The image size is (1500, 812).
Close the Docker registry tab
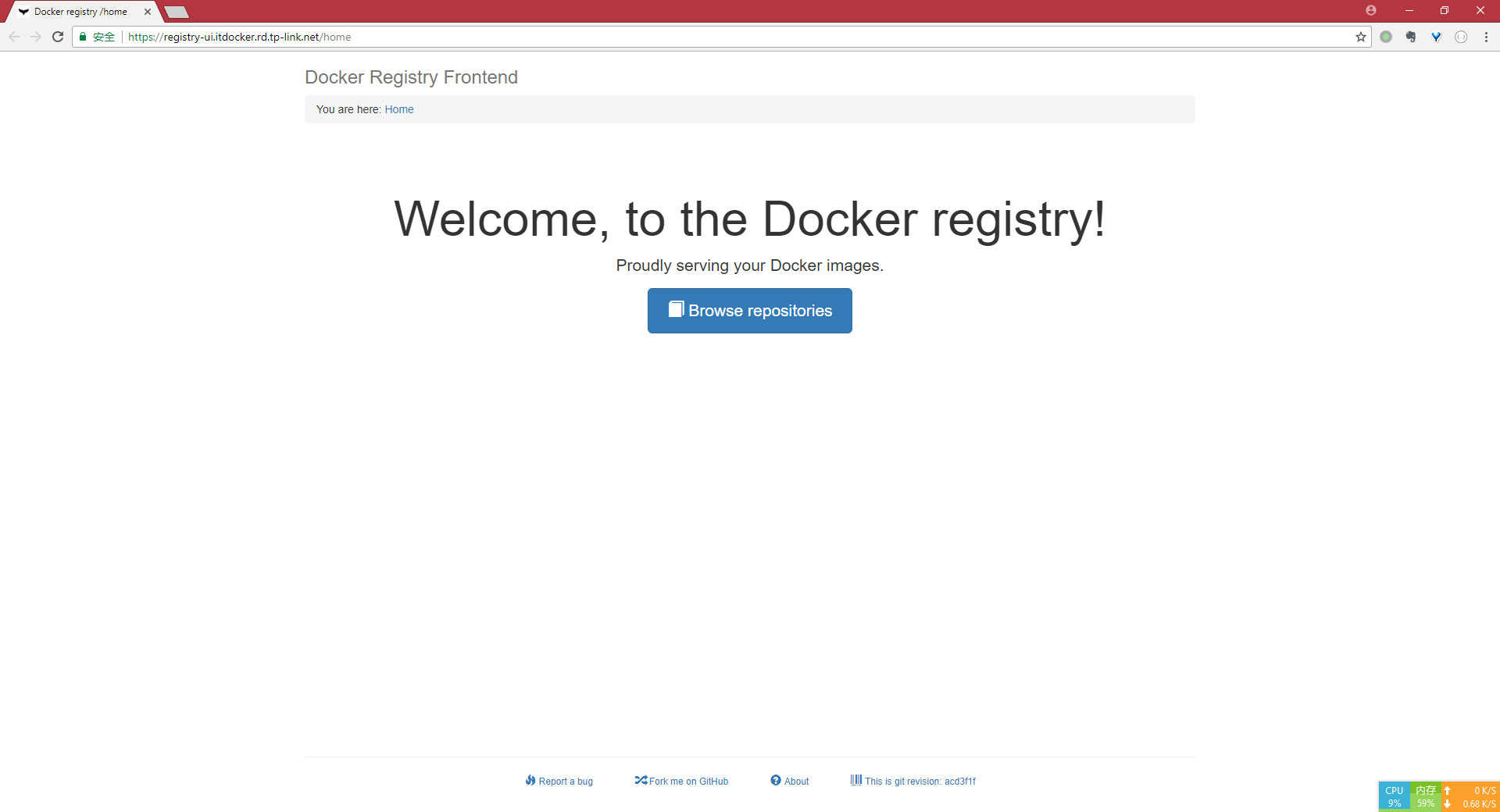(148, 12)
